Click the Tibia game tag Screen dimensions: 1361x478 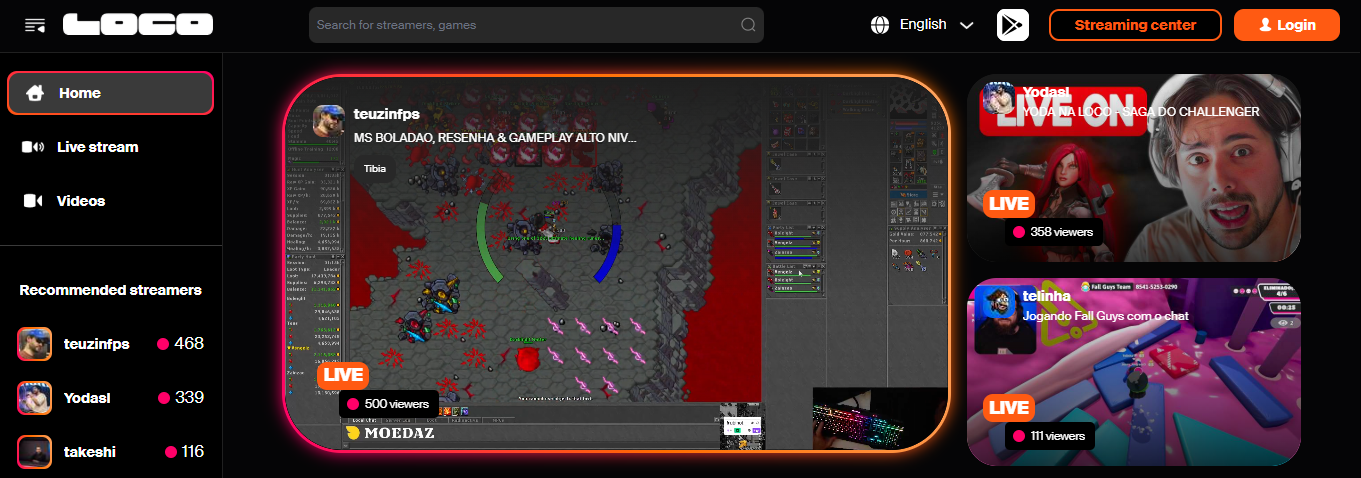375,168
